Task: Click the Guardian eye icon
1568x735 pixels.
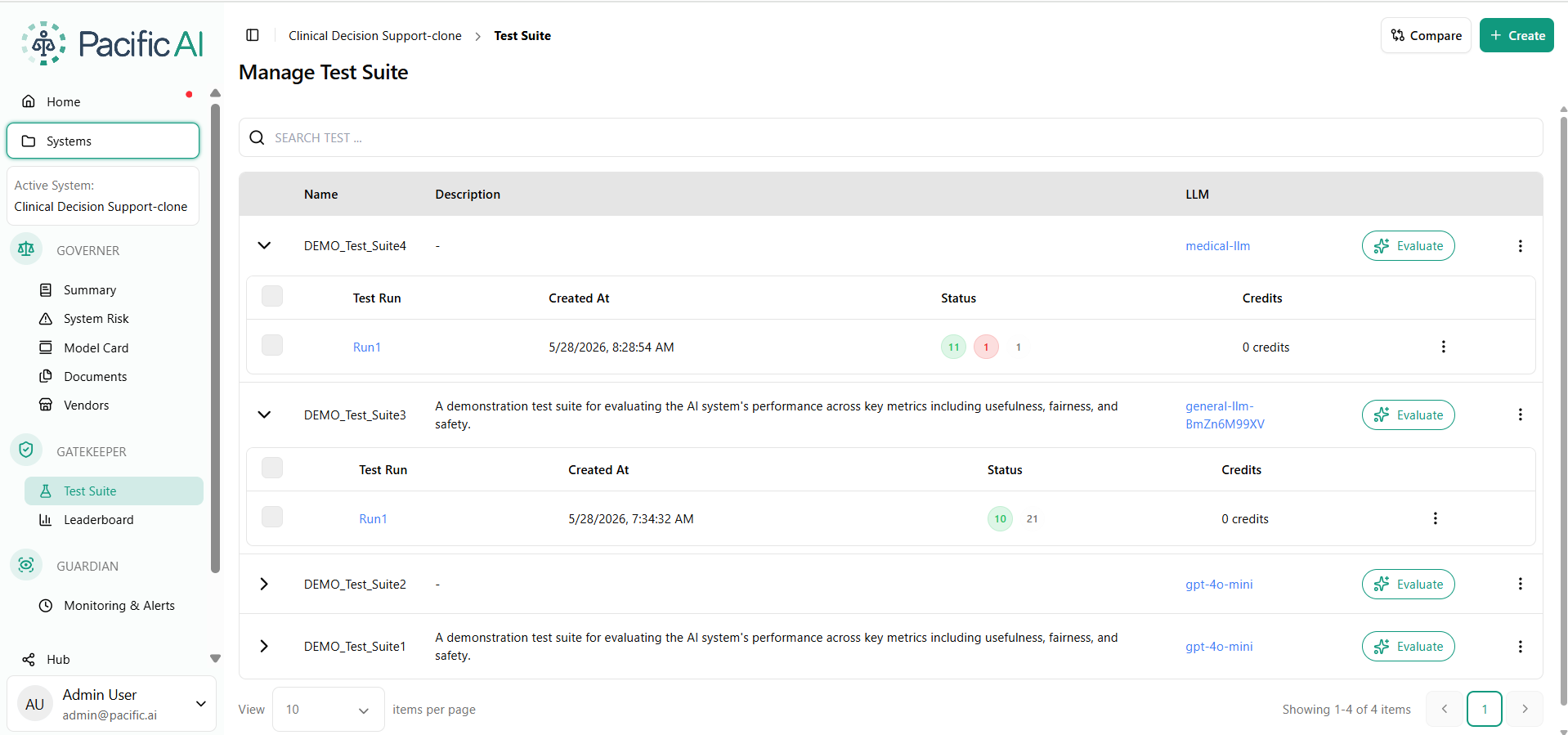Action: pos(26,565)
